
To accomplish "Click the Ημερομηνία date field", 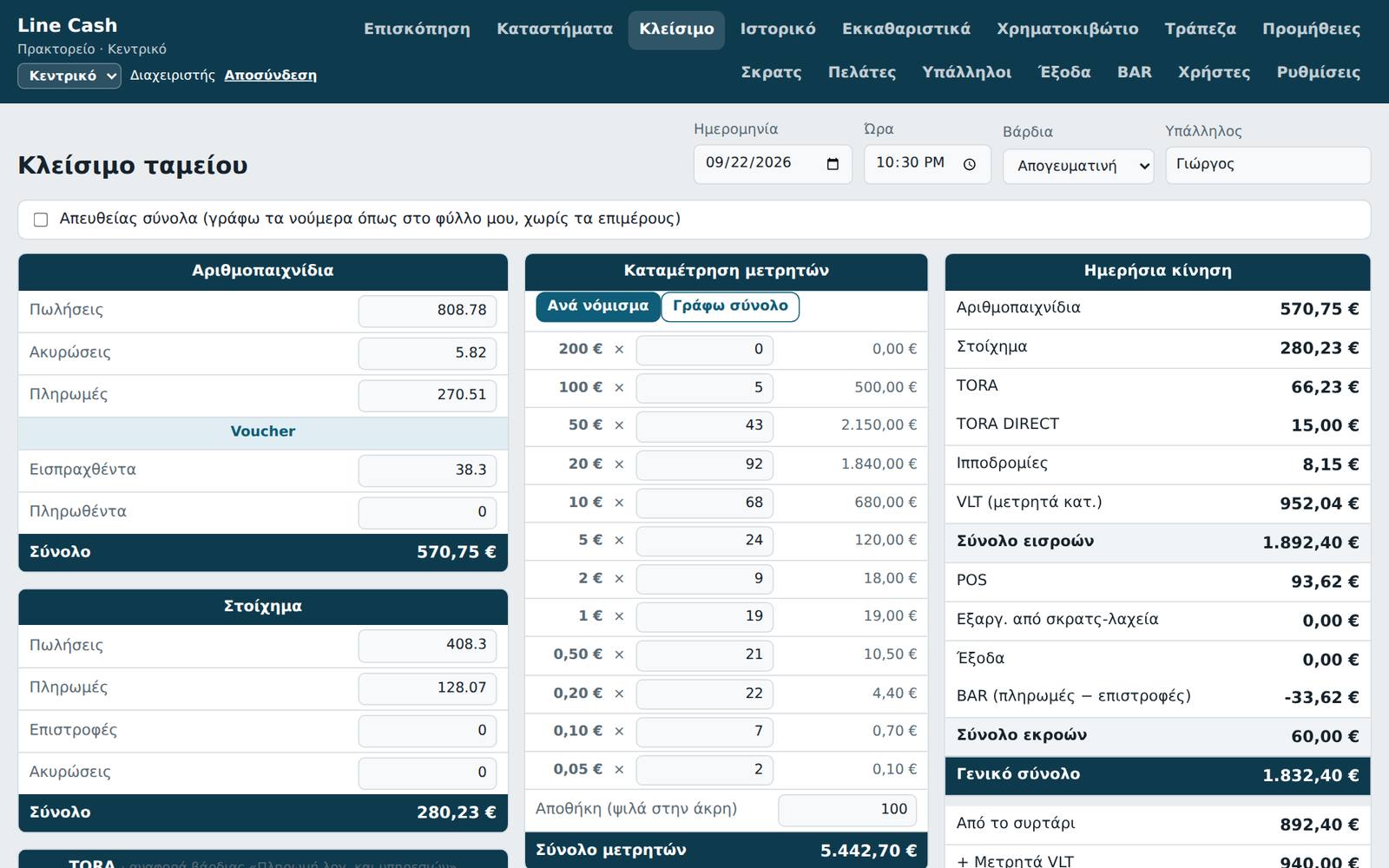I will pos(773,164).
